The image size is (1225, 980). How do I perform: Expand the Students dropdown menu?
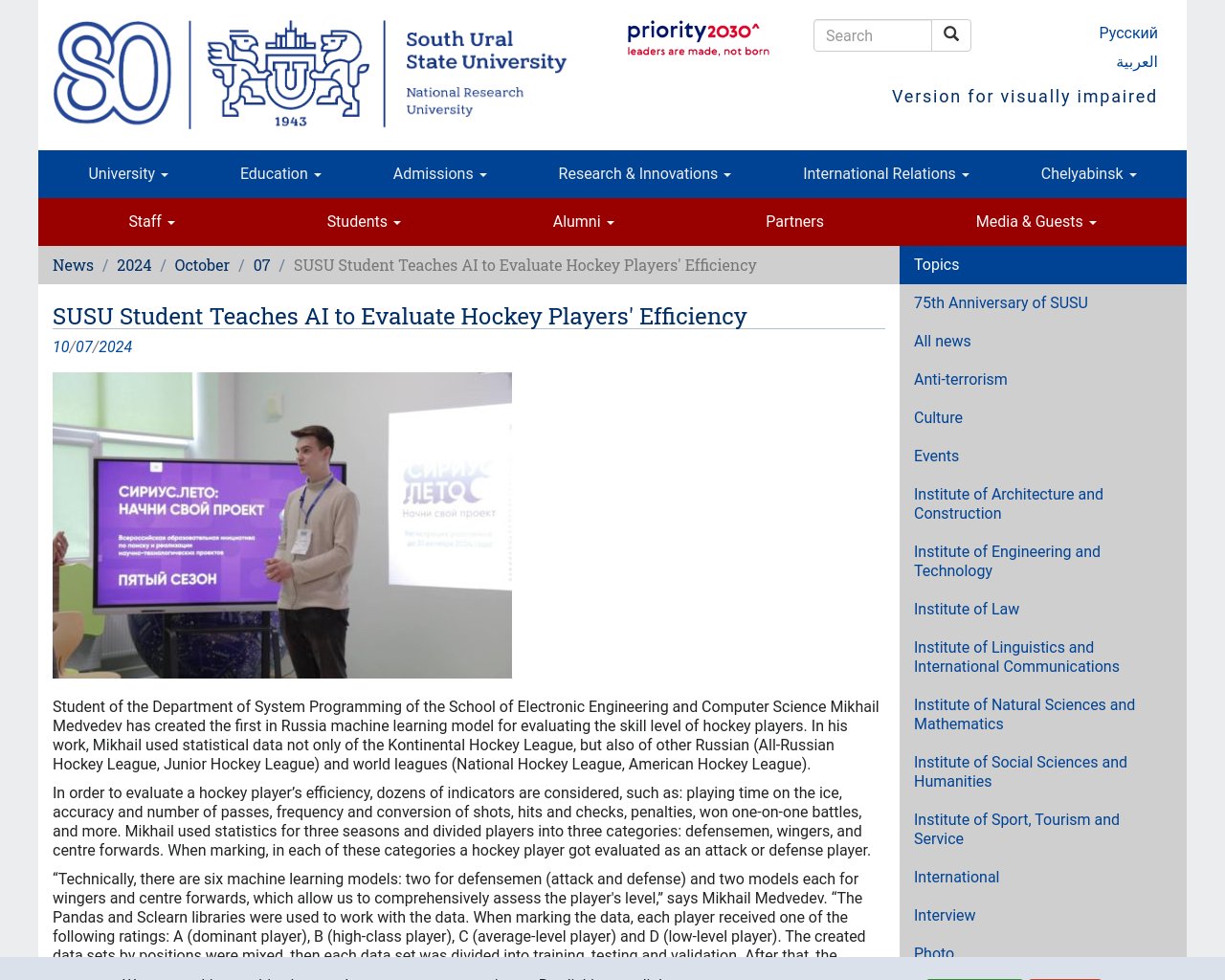coord(364,222)
